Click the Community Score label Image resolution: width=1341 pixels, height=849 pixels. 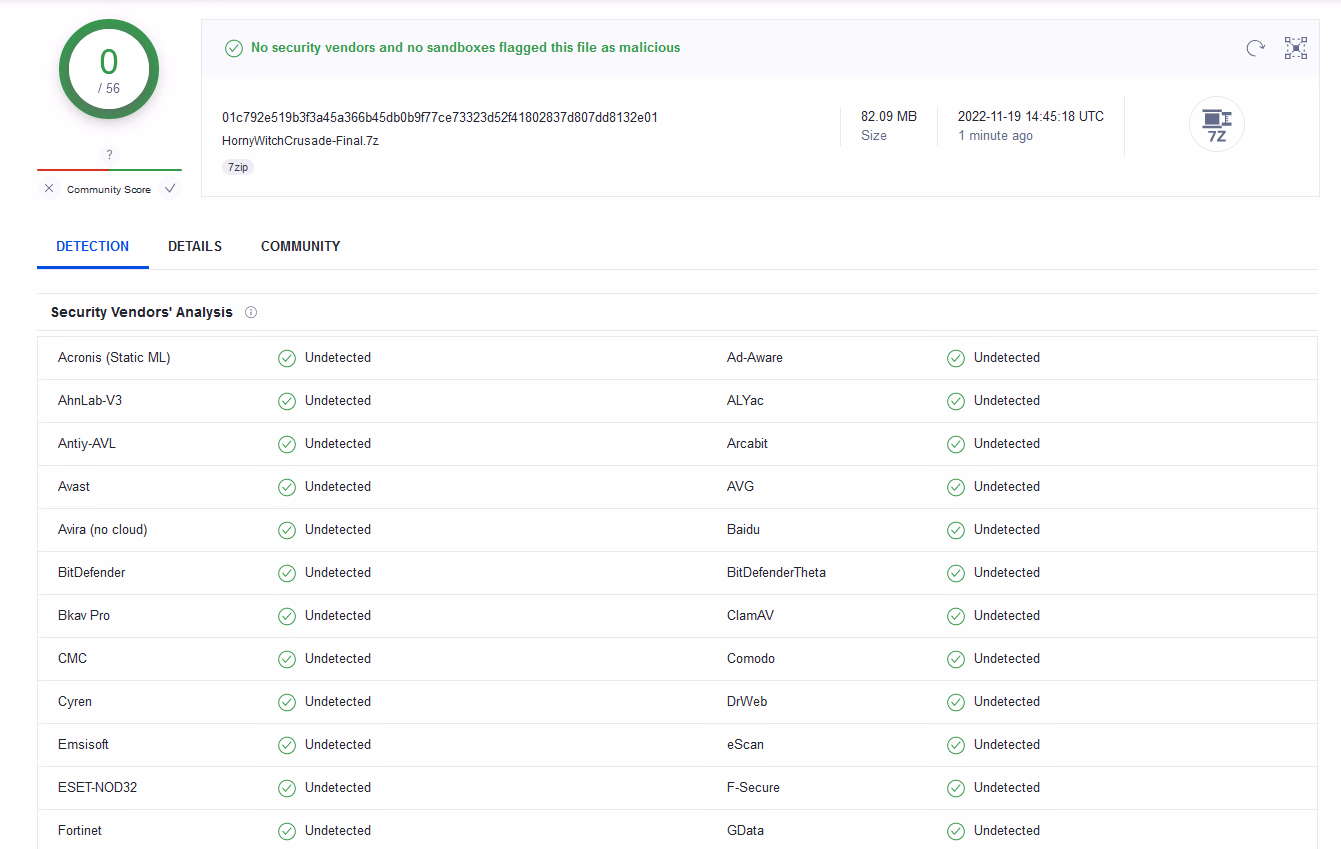(109, 189)
